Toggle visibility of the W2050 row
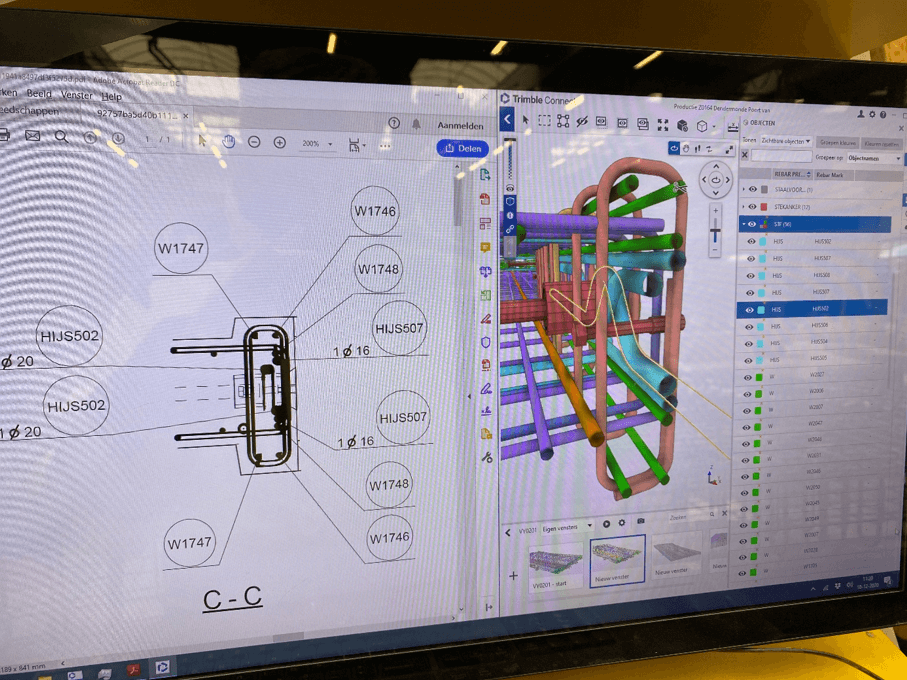The image size is (907, 680). [x=744, y=493]
